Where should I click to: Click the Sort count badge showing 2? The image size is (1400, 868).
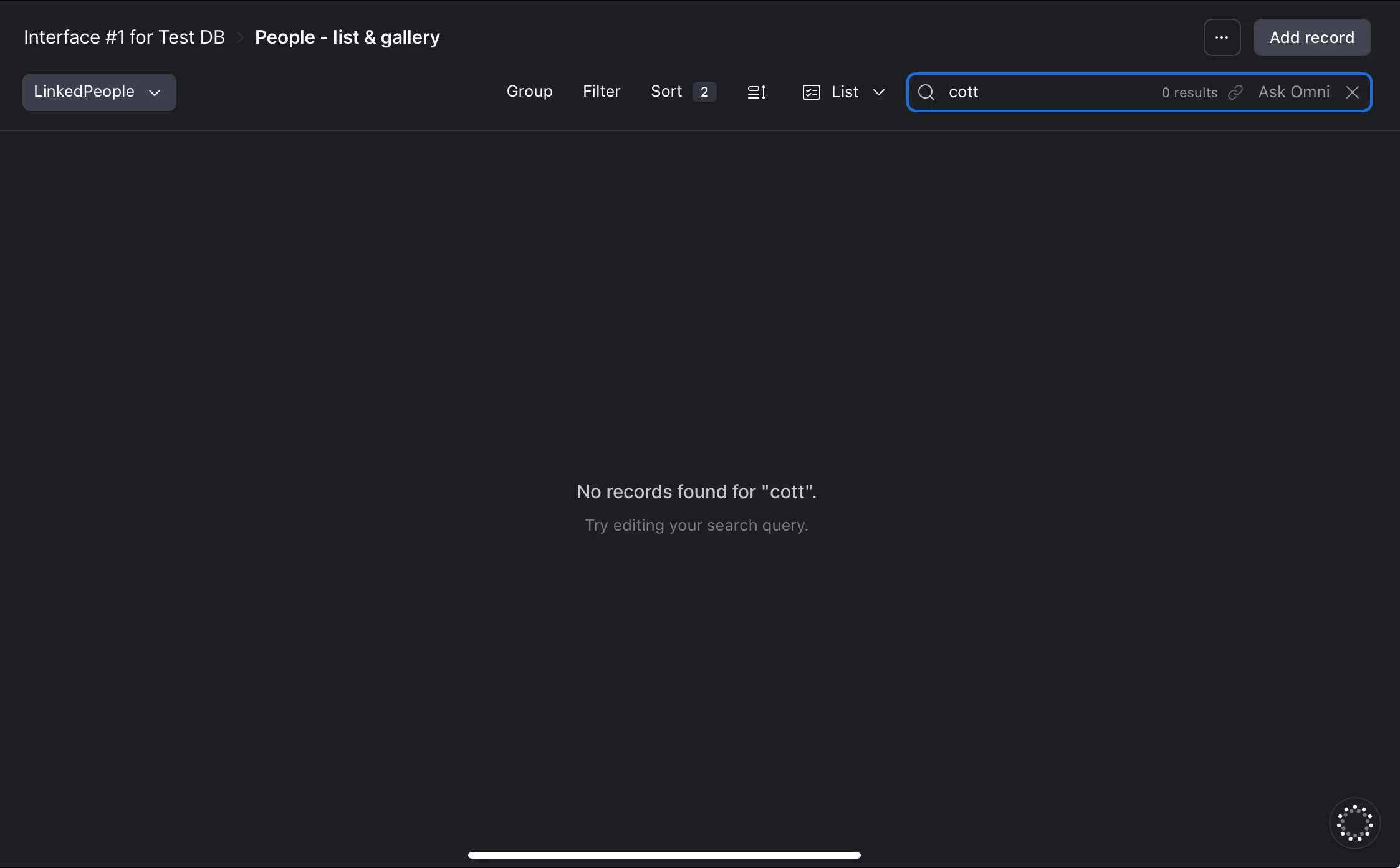[x=704, y=92]
